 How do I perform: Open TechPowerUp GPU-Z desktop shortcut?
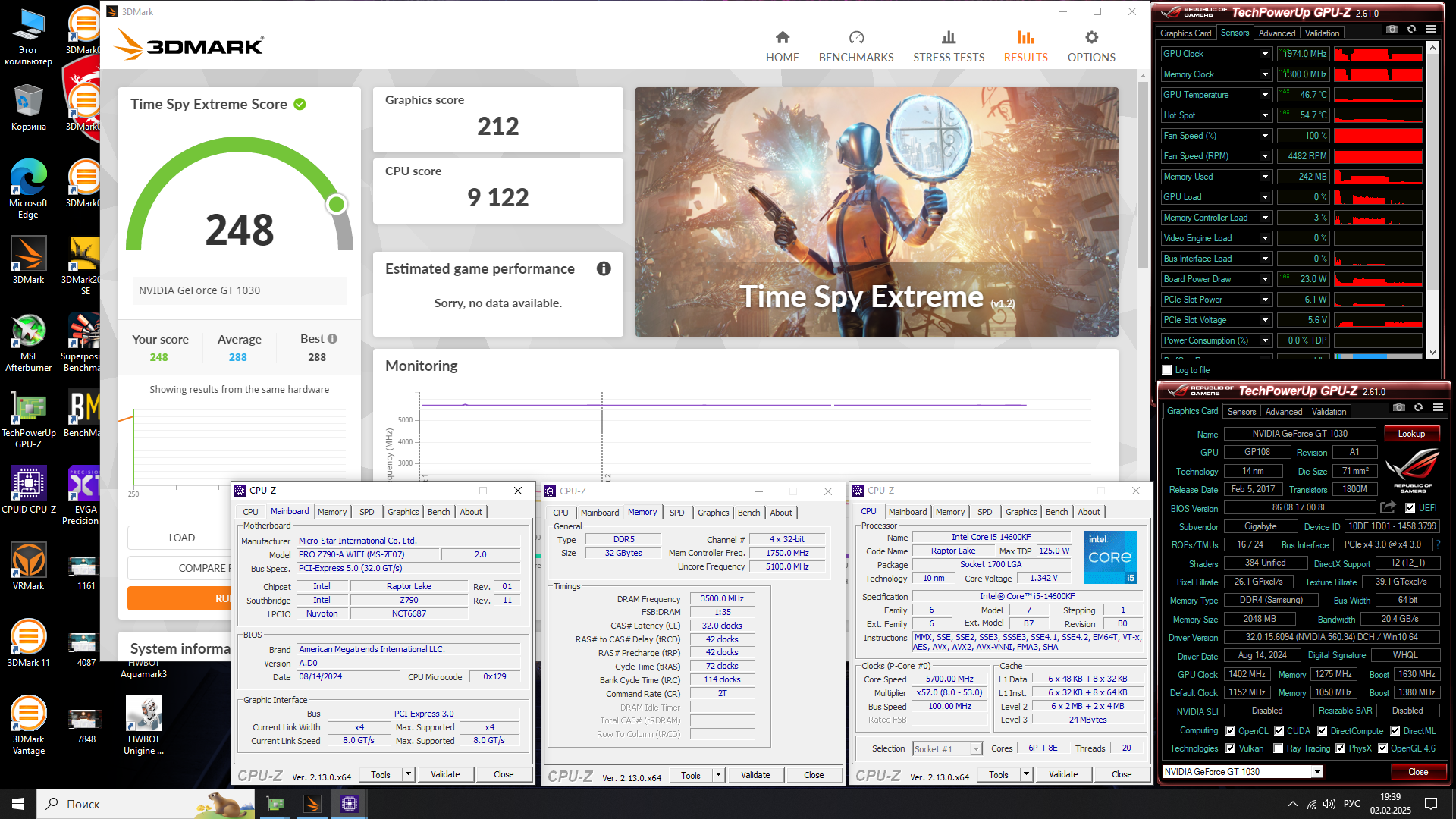coord(28,419)
